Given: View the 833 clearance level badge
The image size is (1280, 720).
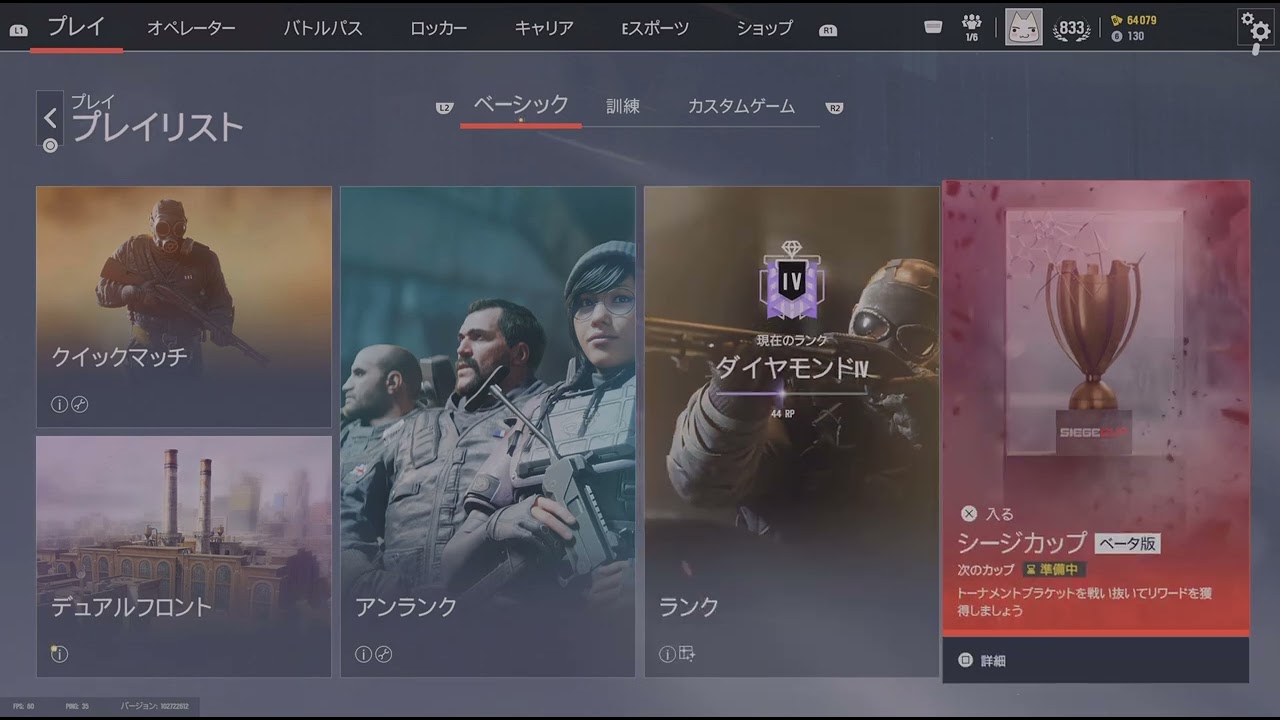Looking at the screenshot, I should coord(1072,28).
